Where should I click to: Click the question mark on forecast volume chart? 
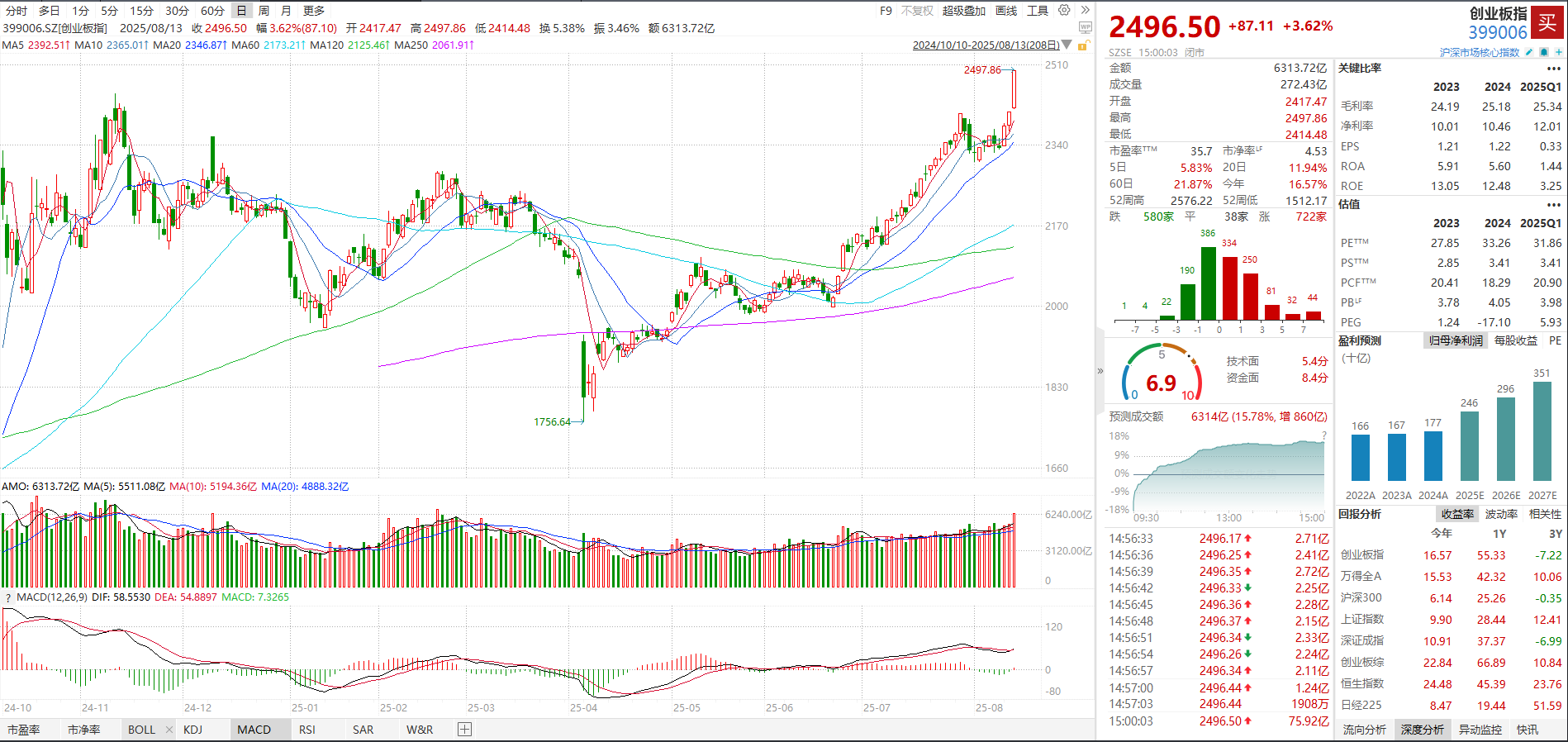(x=1323, y=435)
